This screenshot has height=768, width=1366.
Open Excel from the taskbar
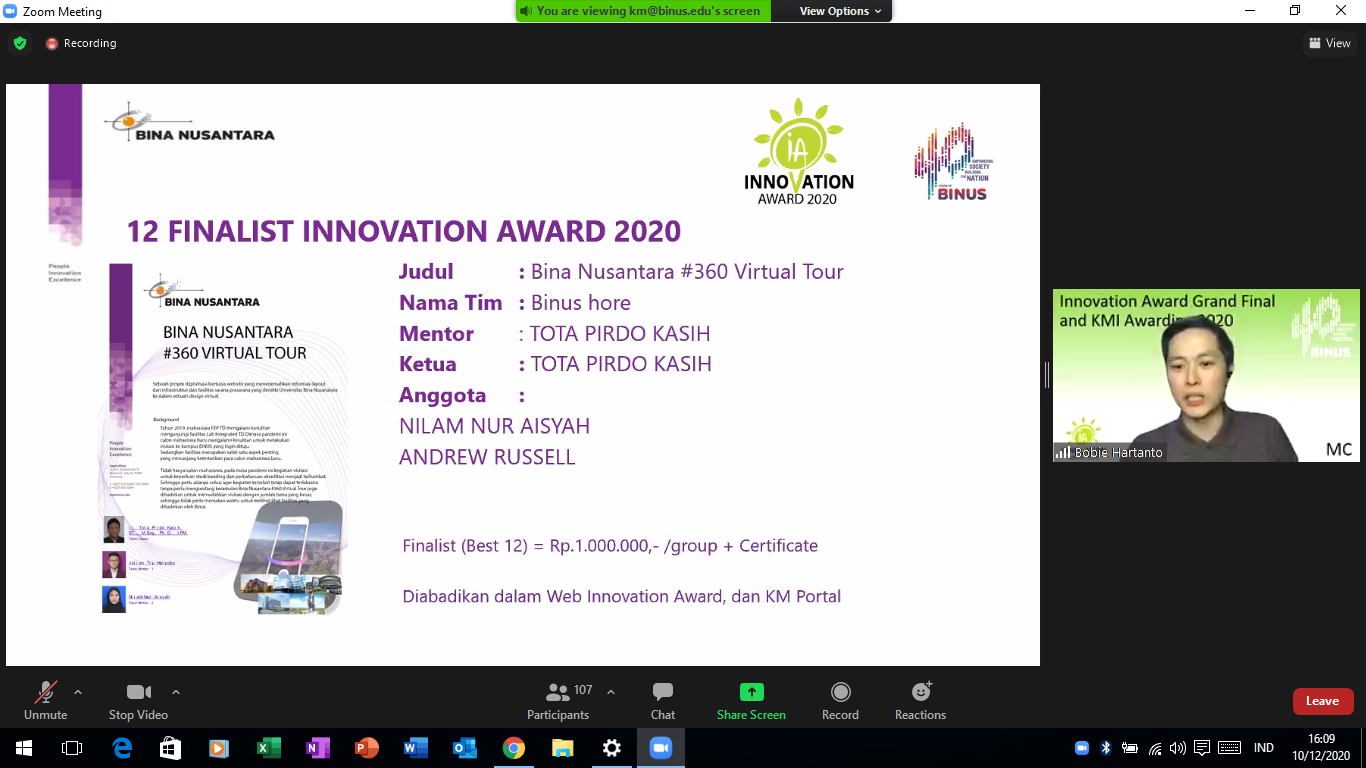pyautogui.click(x=269, y=748)
